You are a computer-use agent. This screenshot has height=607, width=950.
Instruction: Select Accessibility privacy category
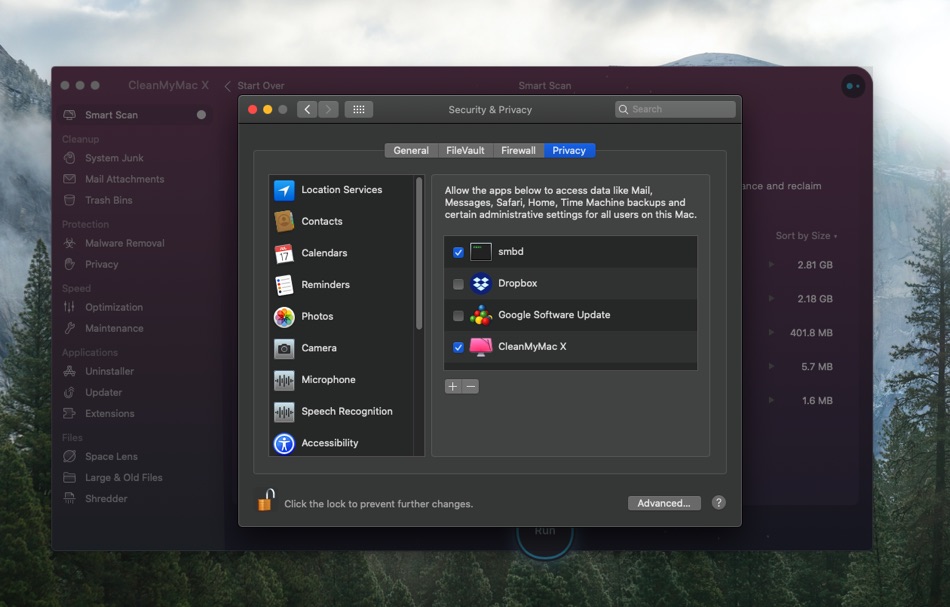(342, 443)
